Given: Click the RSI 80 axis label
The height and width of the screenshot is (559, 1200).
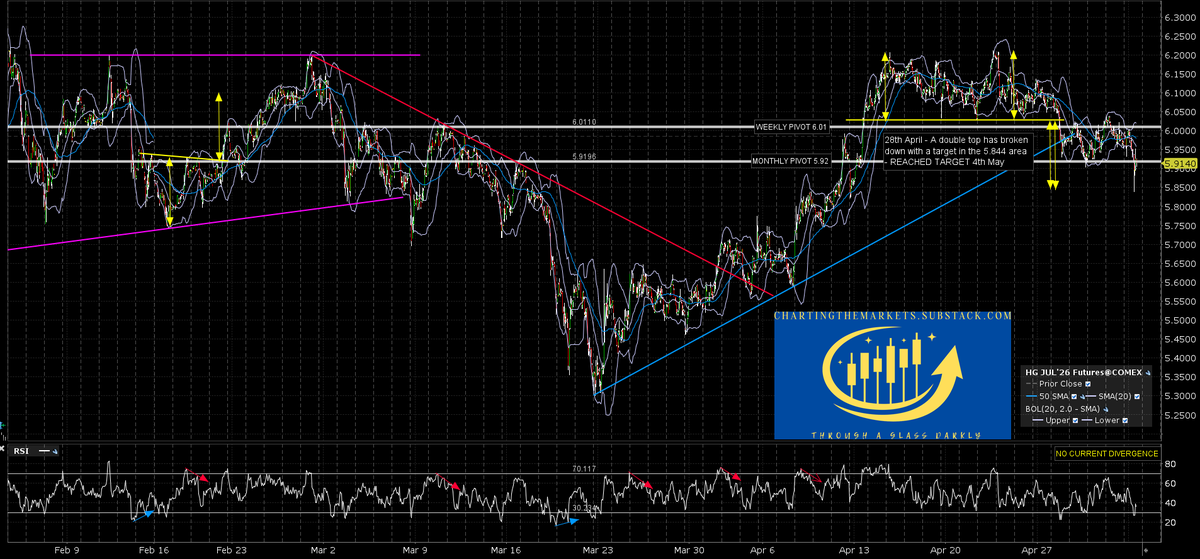Looking at the screenshot, I should [1172, 462].
